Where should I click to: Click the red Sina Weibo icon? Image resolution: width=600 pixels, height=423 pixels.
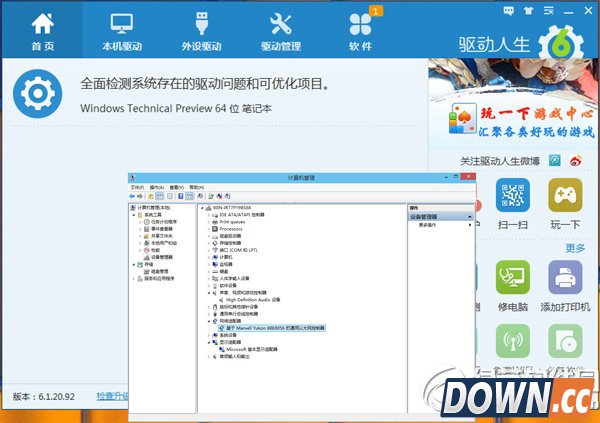pos(576,160)
